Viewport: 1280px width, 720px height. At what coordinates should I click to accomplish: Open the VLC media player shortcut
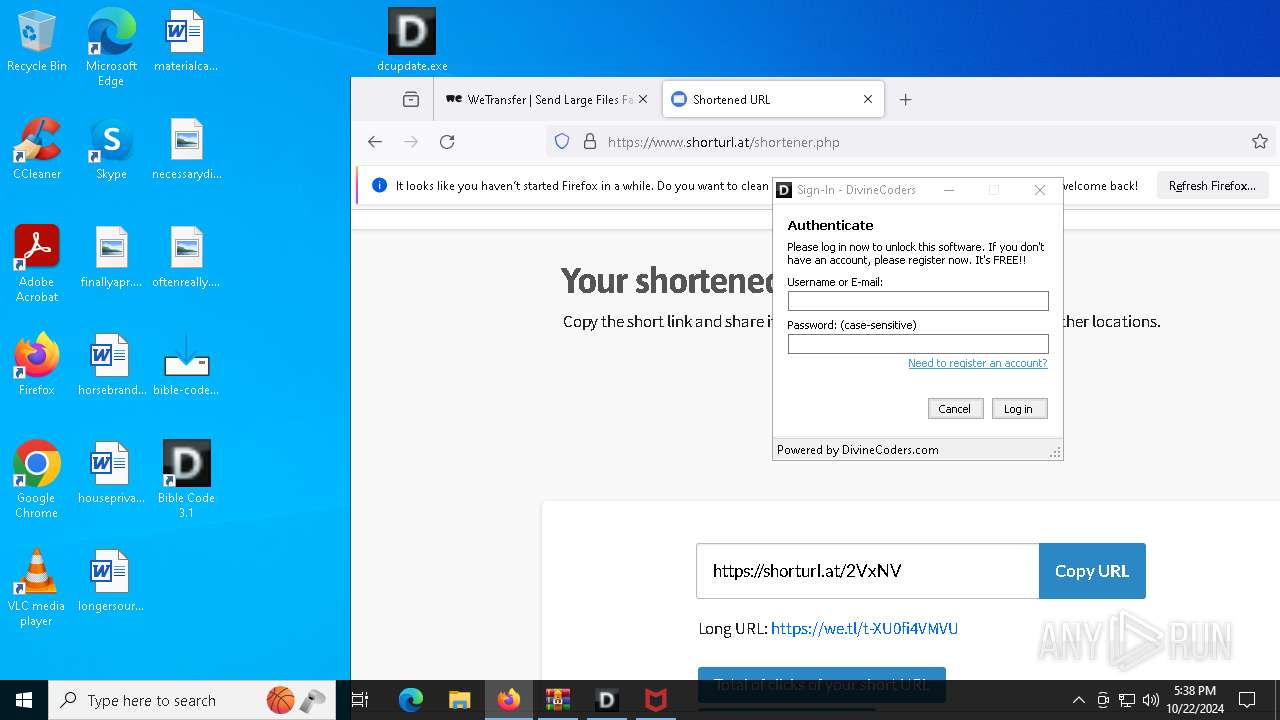[37, 588]
